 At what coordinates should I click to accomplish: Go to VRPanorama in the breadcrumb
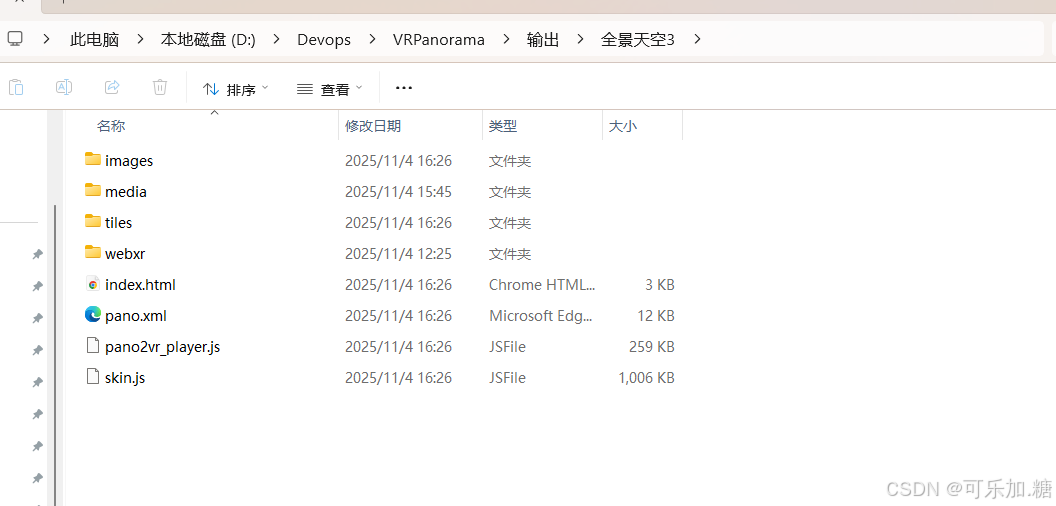(x=438, y=40)
